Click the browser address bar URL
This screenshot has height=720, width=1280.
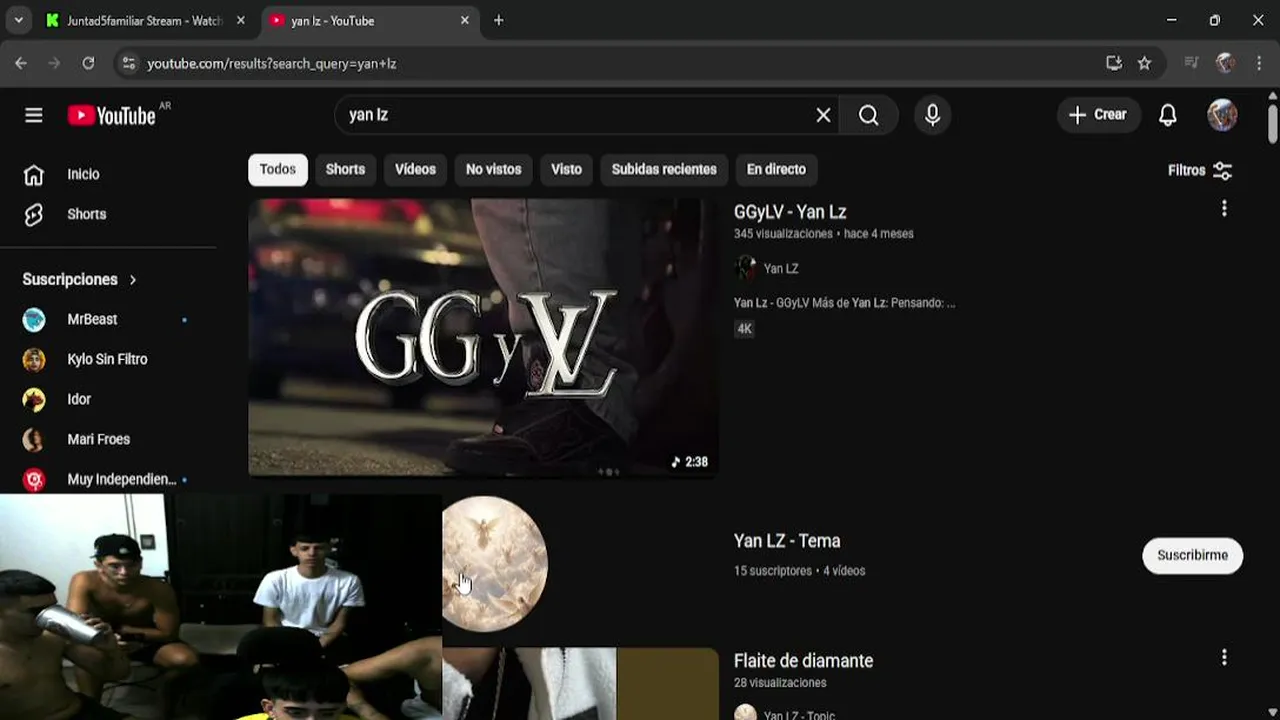coord(271,63)
